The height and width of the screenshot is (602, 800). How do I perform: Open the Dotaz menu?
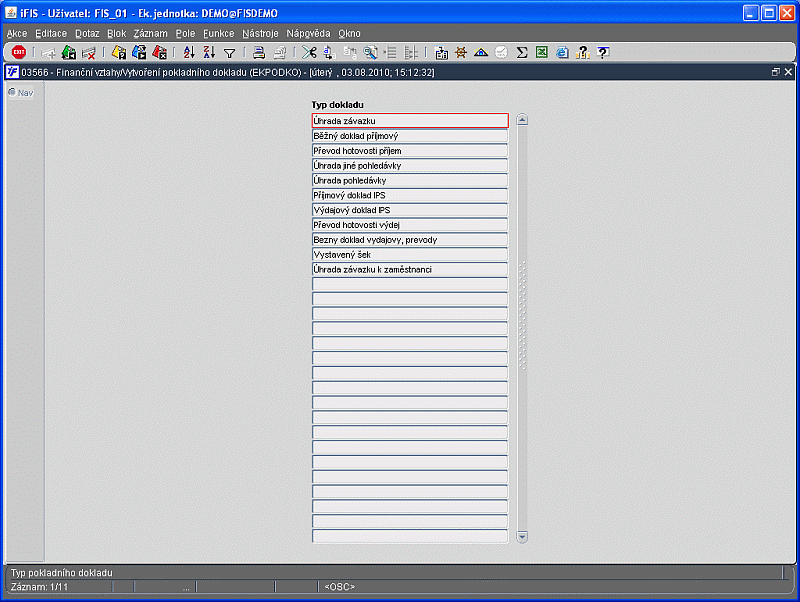pos(87,34)
